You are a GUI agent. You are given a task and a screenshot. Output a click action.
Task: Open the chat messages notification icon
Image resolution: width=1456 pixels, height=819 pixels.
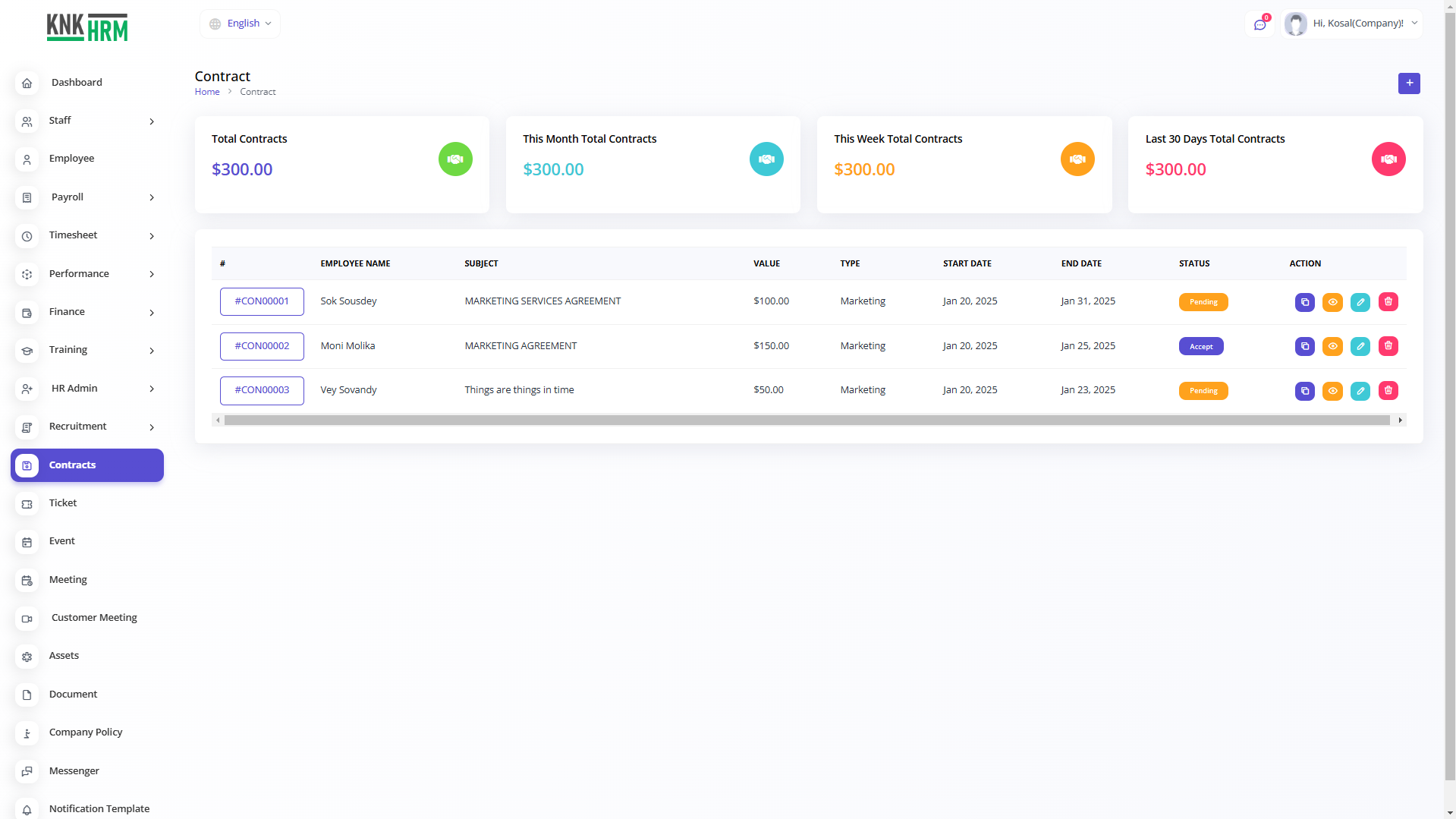tap(1260, 24)
